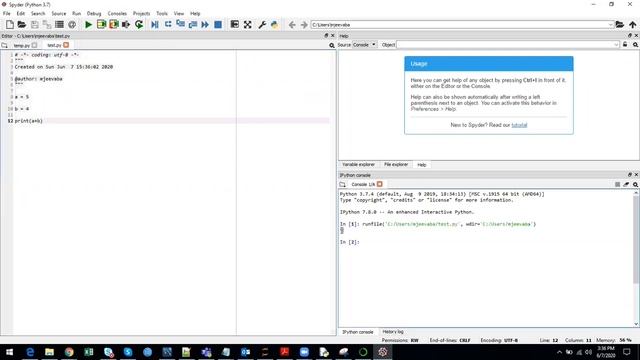The image size is (640, 360).
Task: Create a new file with toolbar icon
Action: tap(10, 24)
